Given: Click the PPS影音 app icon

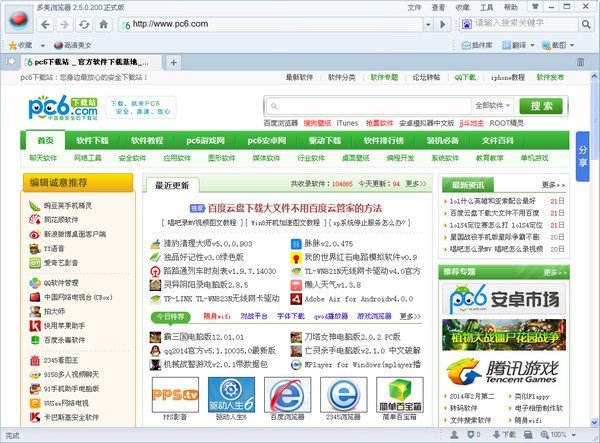Looking at the screenshot, I should point(175,394).
